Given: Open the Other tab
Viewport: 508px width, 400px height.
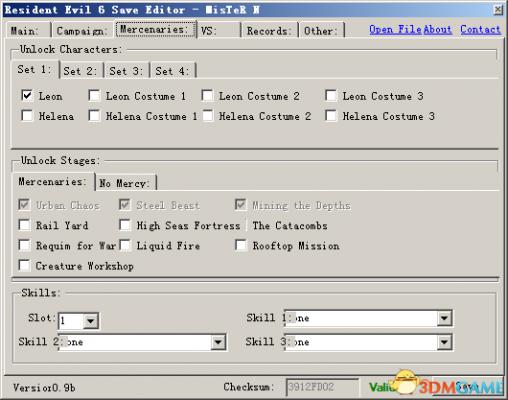Looking at the screenshot, I should (x=321, y=31).
